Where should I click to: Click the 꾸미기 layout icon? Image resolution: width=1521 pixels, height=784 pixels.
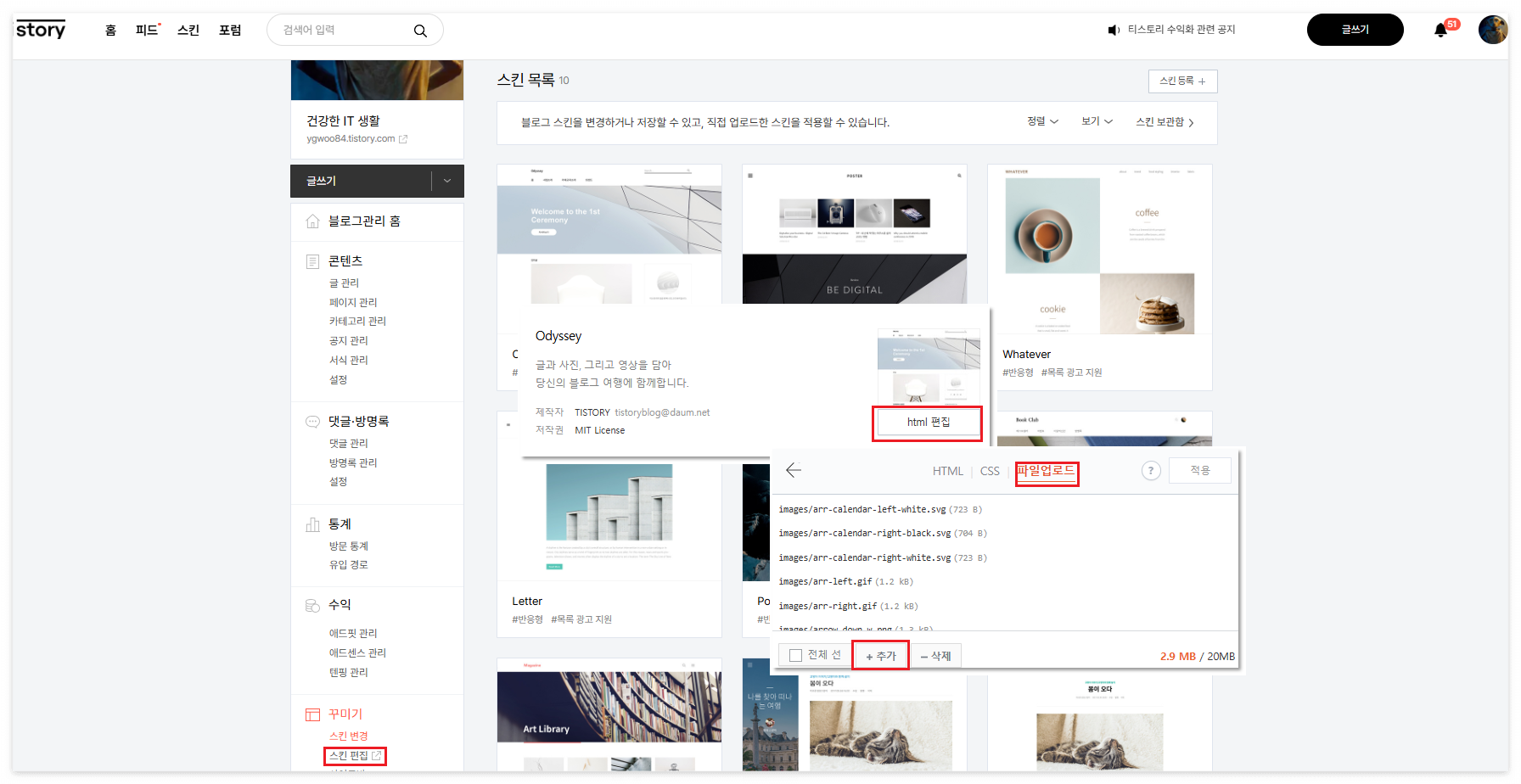click(312, 714)
